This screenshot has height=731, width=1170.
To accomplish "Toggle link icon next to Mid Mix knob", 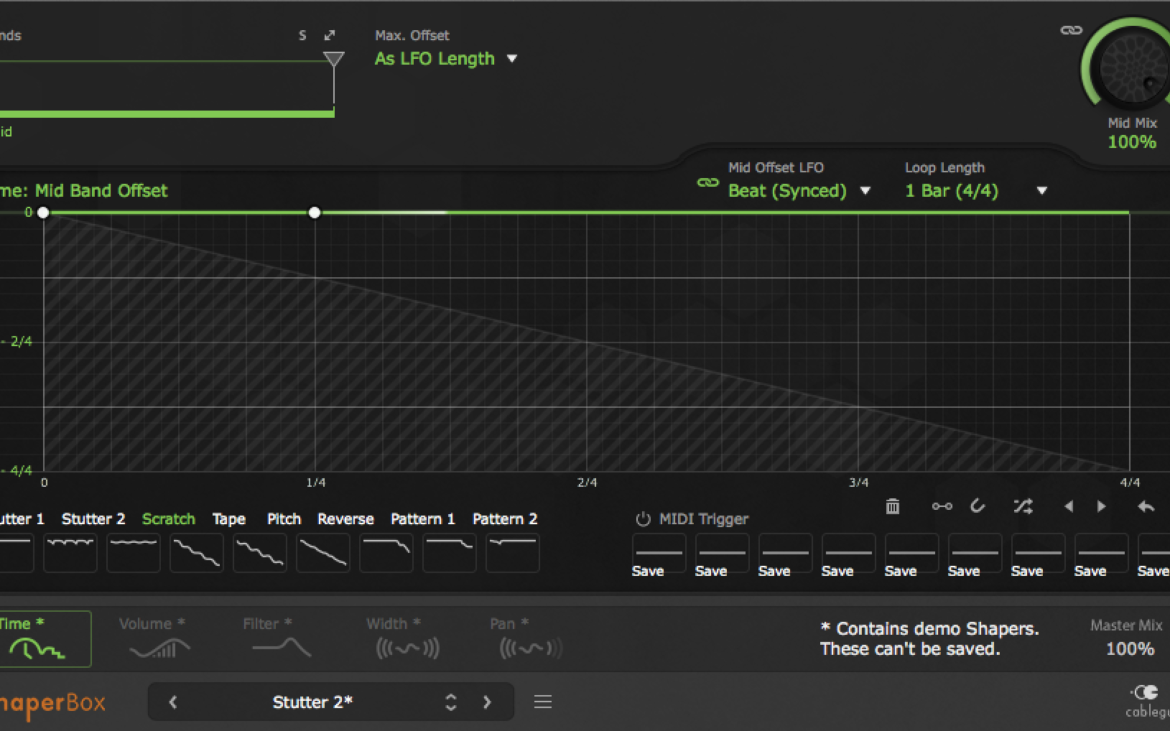I will coord(1071,30).
